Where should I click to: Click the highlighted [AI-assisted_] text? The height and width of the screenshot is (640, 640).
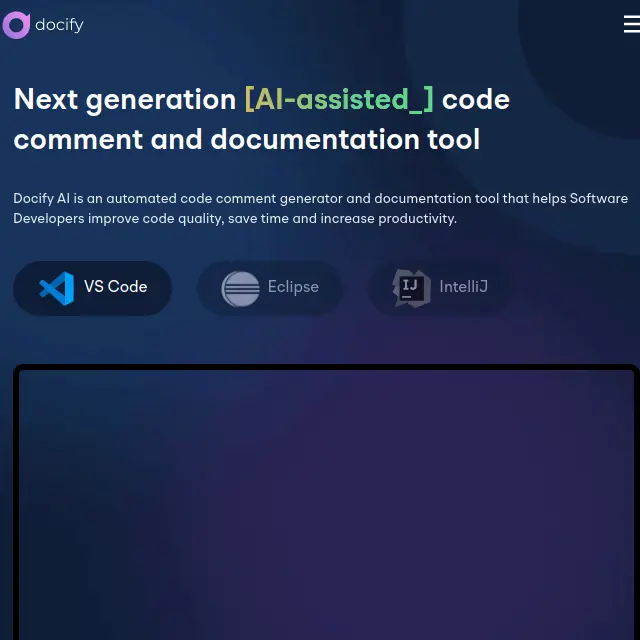pyautogui.click(x=339, y=100)
